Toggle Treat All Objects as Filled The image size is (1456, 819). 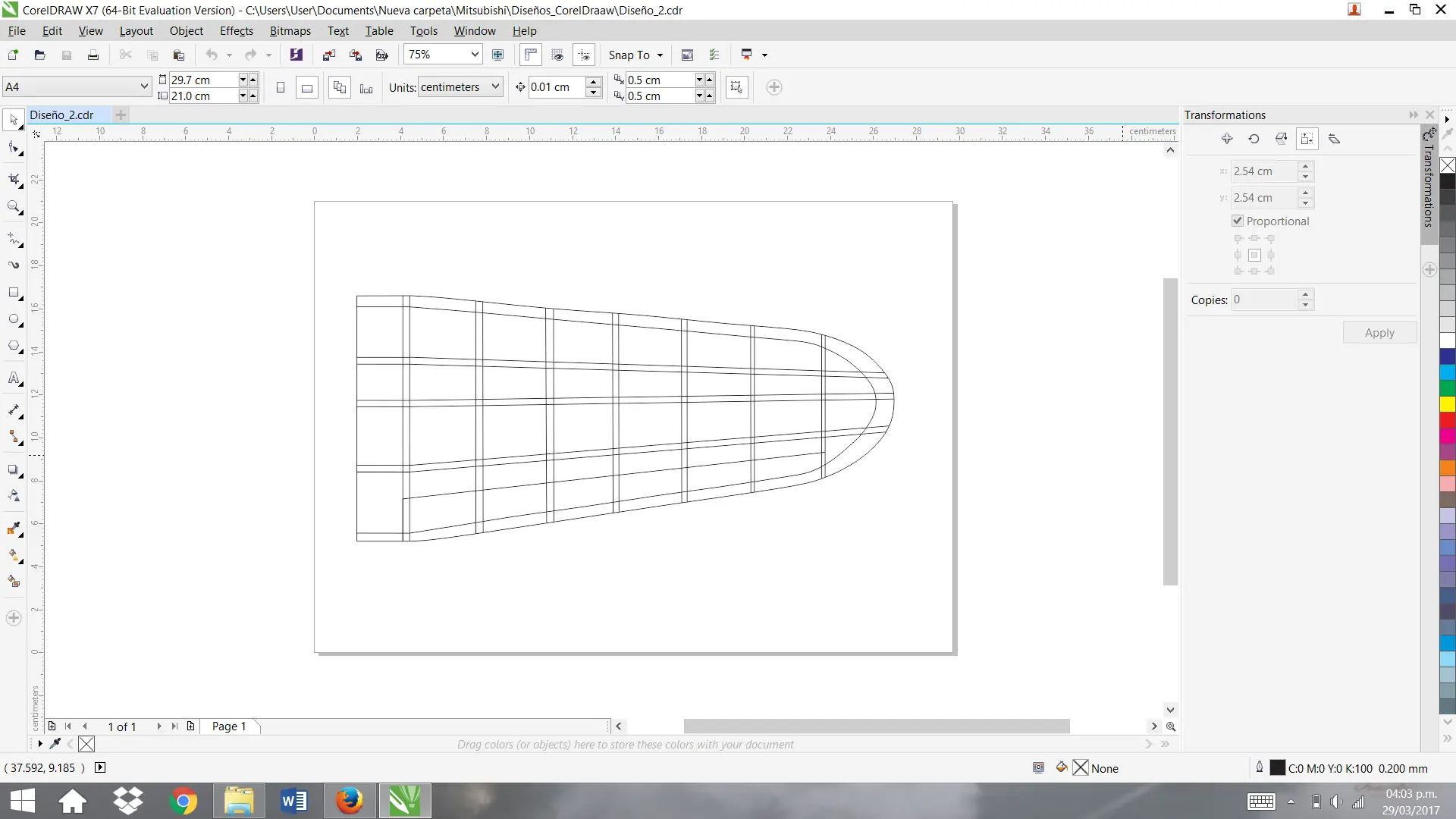[x=736, y=87]
